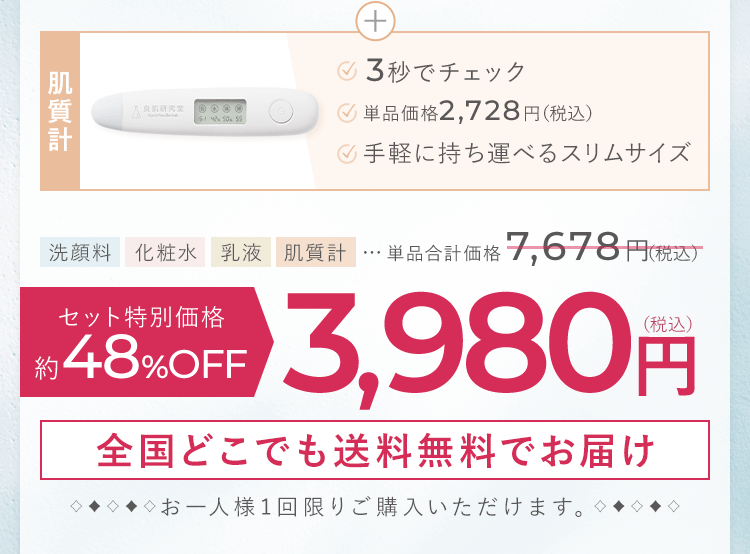Click the checkmark beside 3秒でチェック
The image size is (750, 554).
point(347,71)
